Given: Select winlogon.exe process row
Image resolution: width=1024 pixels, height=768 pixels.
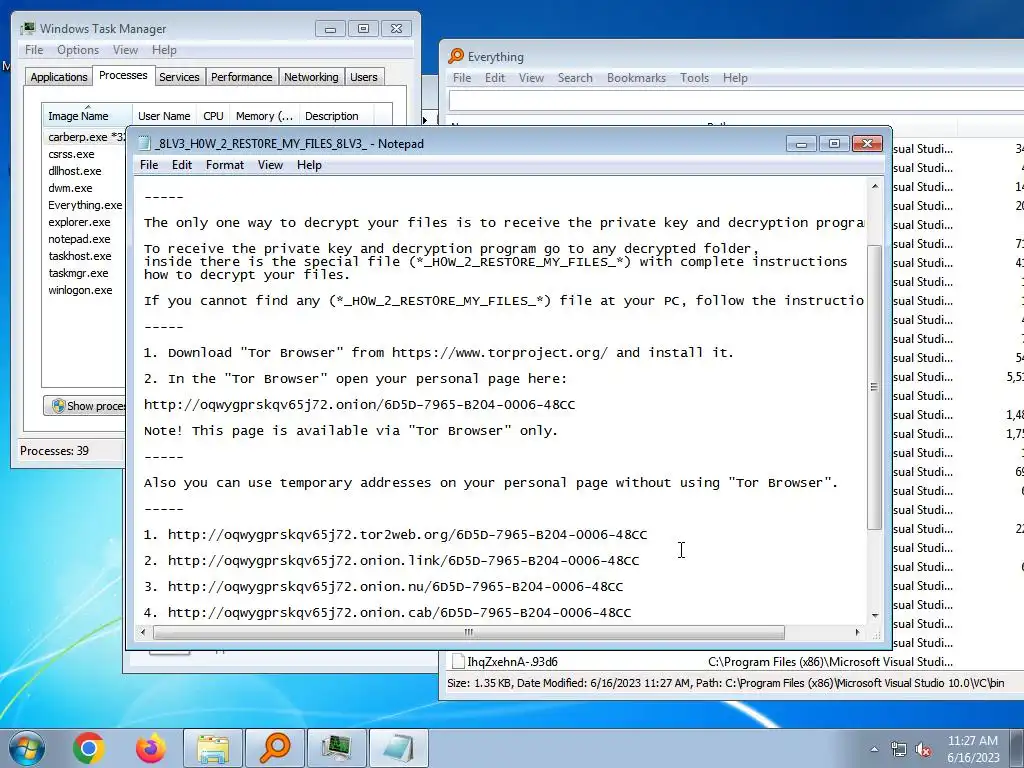Looking at the screenshot, I should pyautogui.click(x=85, y=290).
